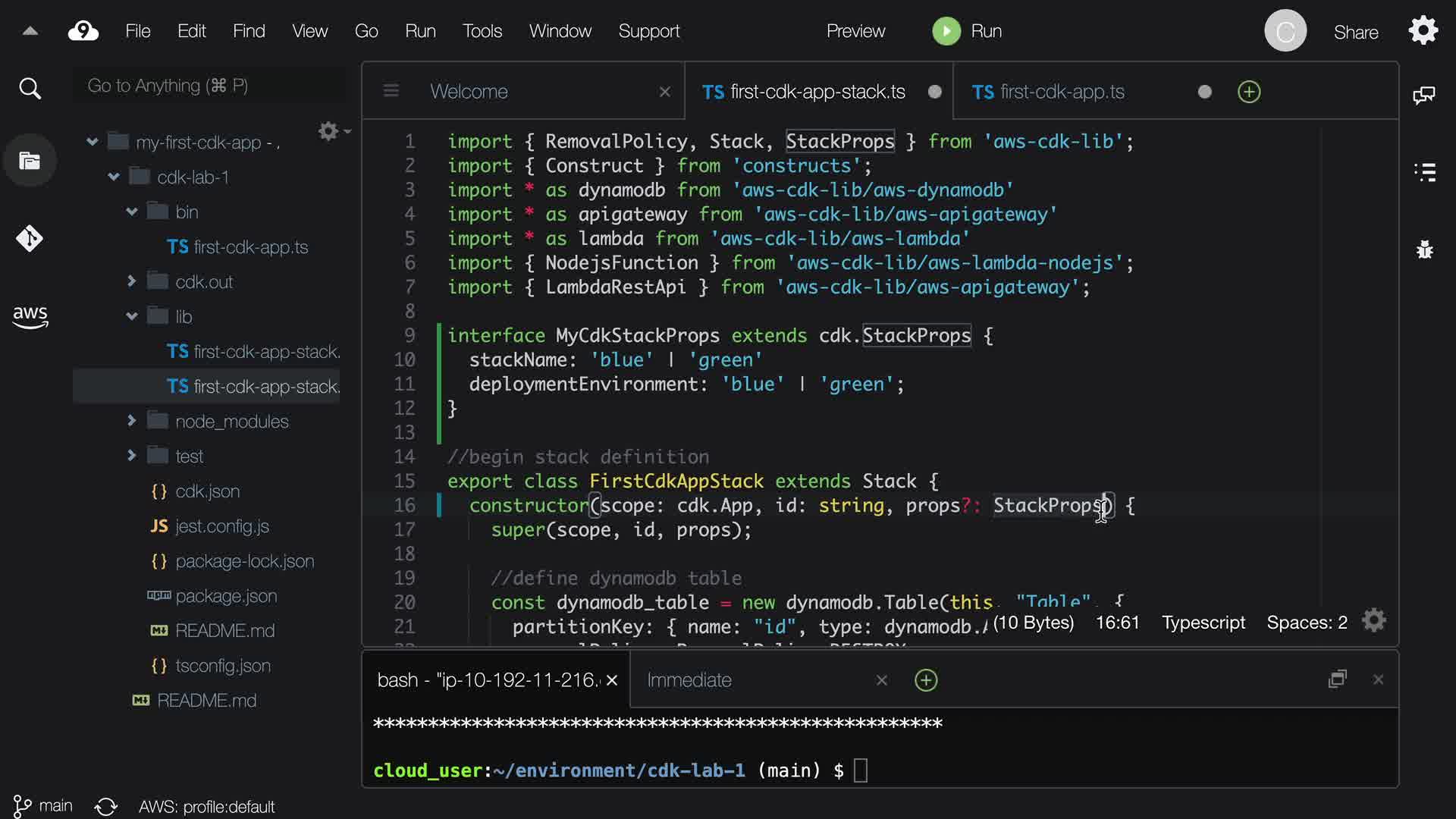The image size is (1456, 819).
Task: Switch to first-cdk-app.ts editor tab
Action: (x=1062, y=92)
